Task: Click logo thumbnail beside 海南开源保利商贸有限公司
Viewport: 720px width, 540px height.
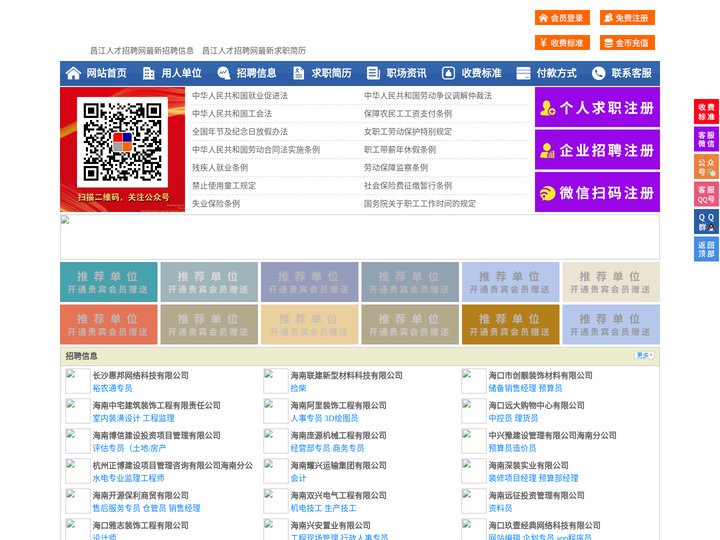Action: (x=77, y=501)
